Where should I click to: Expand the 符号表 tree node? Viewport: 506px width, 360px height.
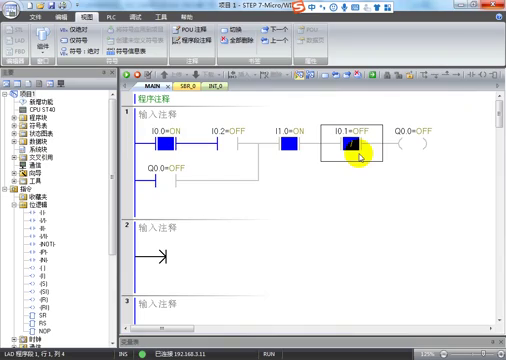point(14,126)
